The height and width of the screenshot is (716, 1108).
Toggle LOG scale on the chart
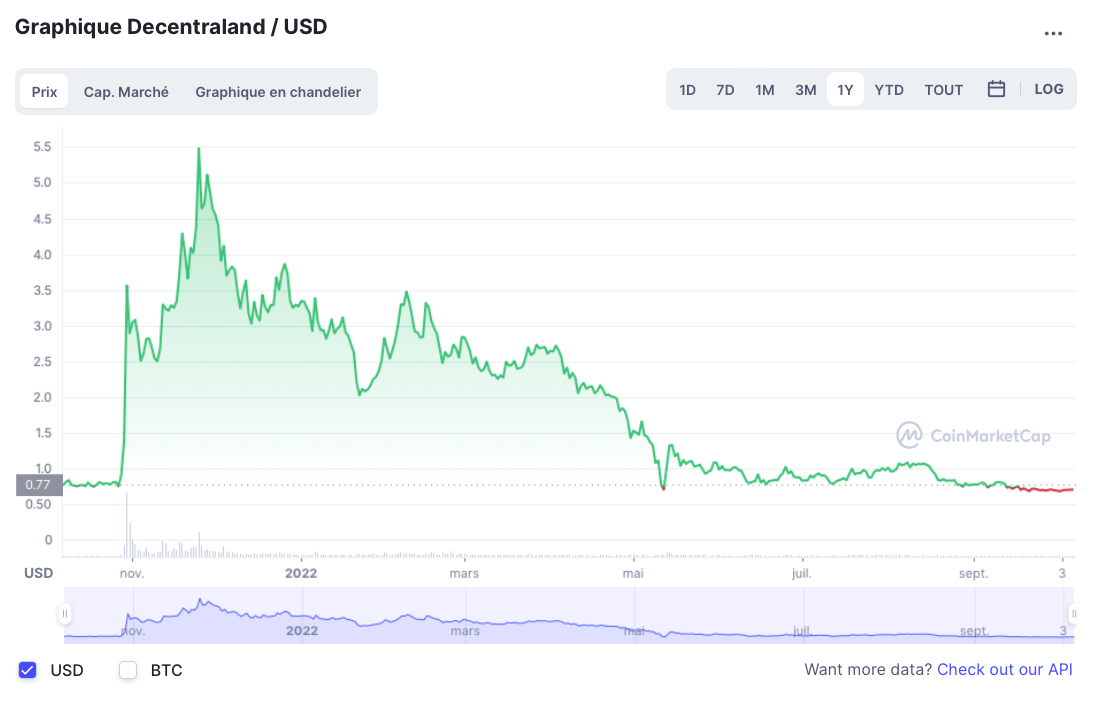1049,89
